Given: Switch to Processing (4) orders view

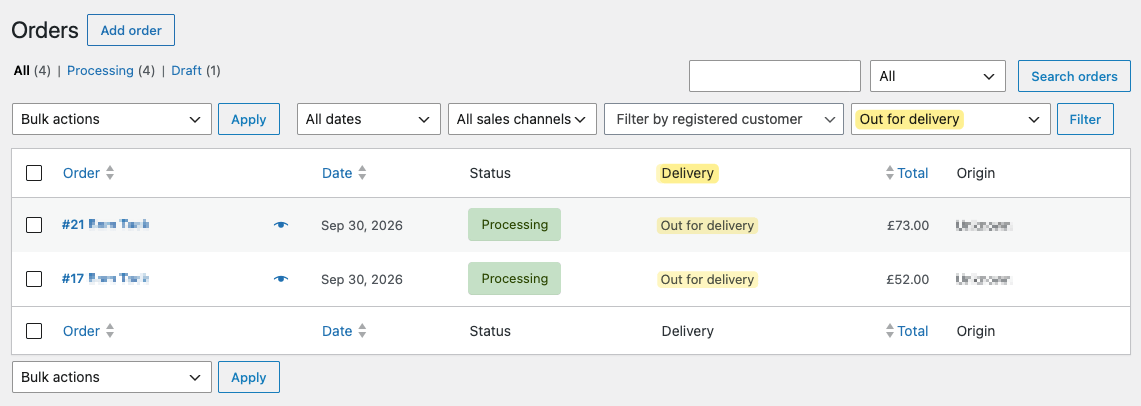Looking at the screenshot, I should 111,71.
